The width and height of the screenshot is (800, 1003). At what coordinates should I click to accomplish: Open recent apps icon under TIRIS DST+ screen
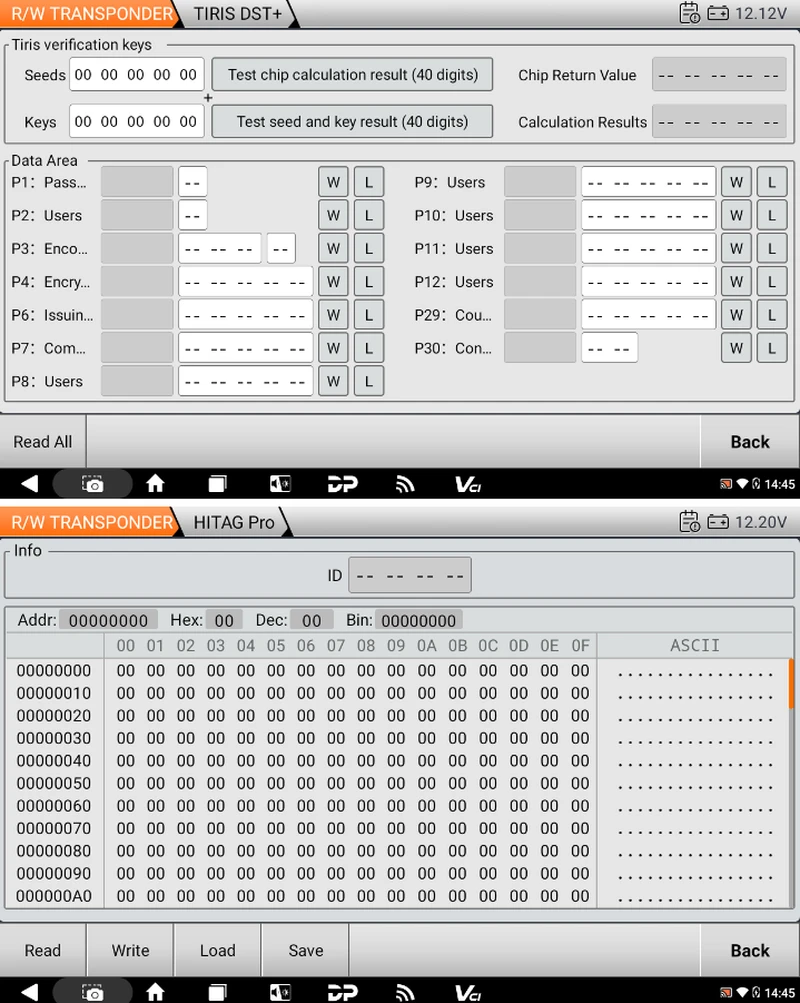coord(217,484)
